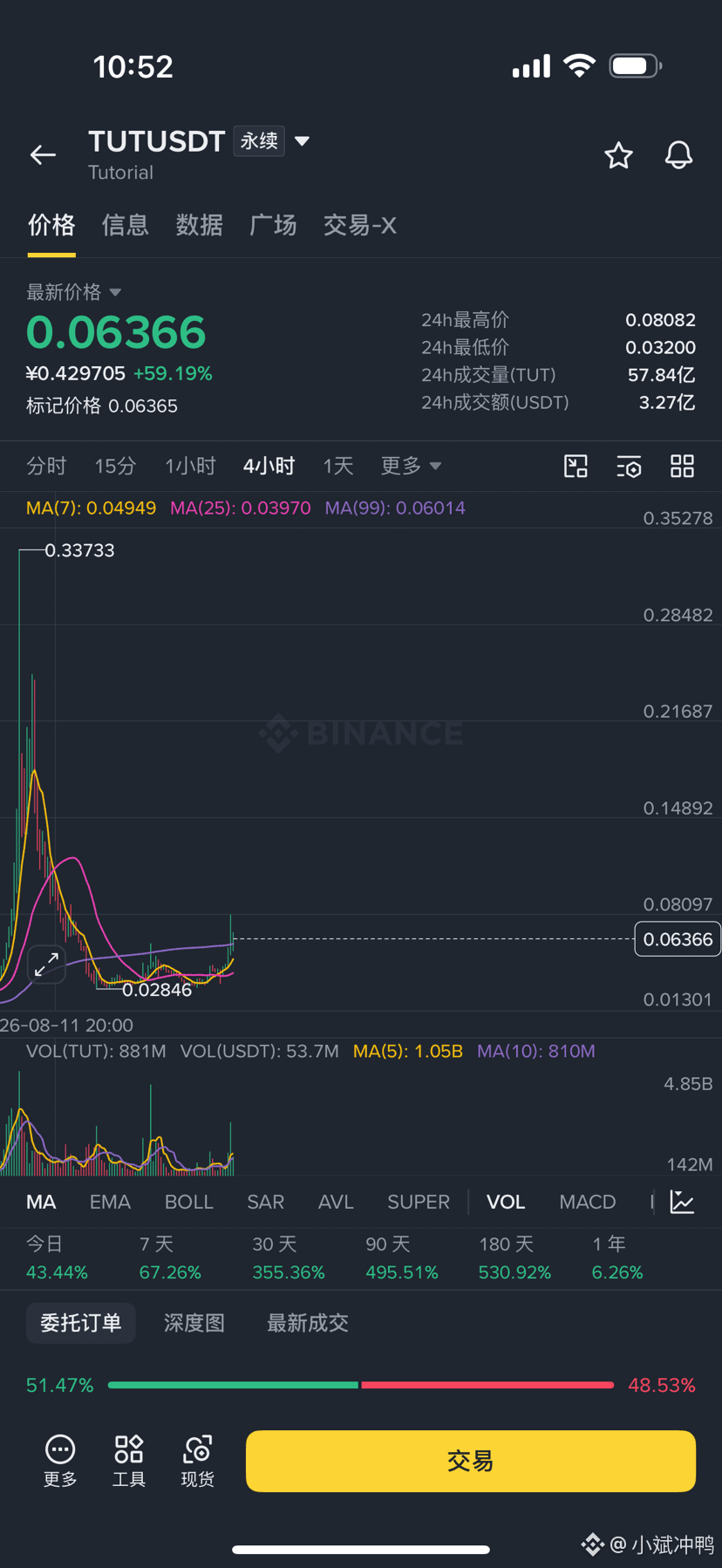Tap the 0.33733 chart high marker
Viewport: 722px width, 1568px height.
pyautogui.click(x=79, y=550)
